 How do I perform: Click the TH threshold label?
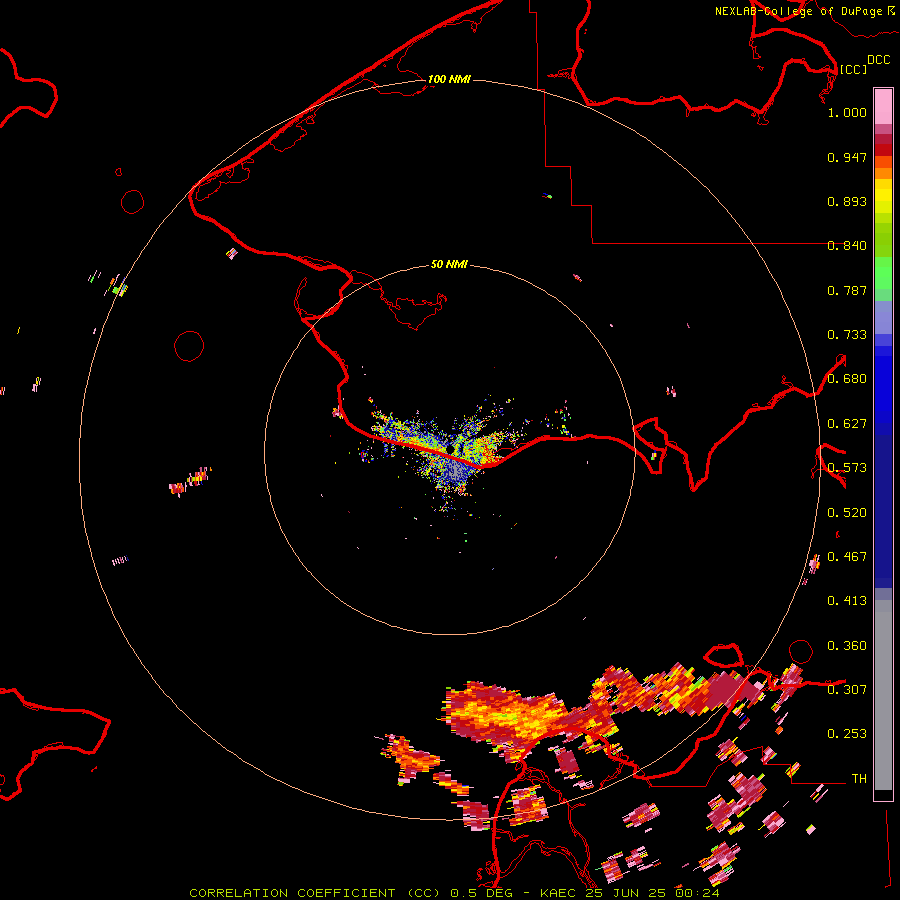(x=859, y=779)
